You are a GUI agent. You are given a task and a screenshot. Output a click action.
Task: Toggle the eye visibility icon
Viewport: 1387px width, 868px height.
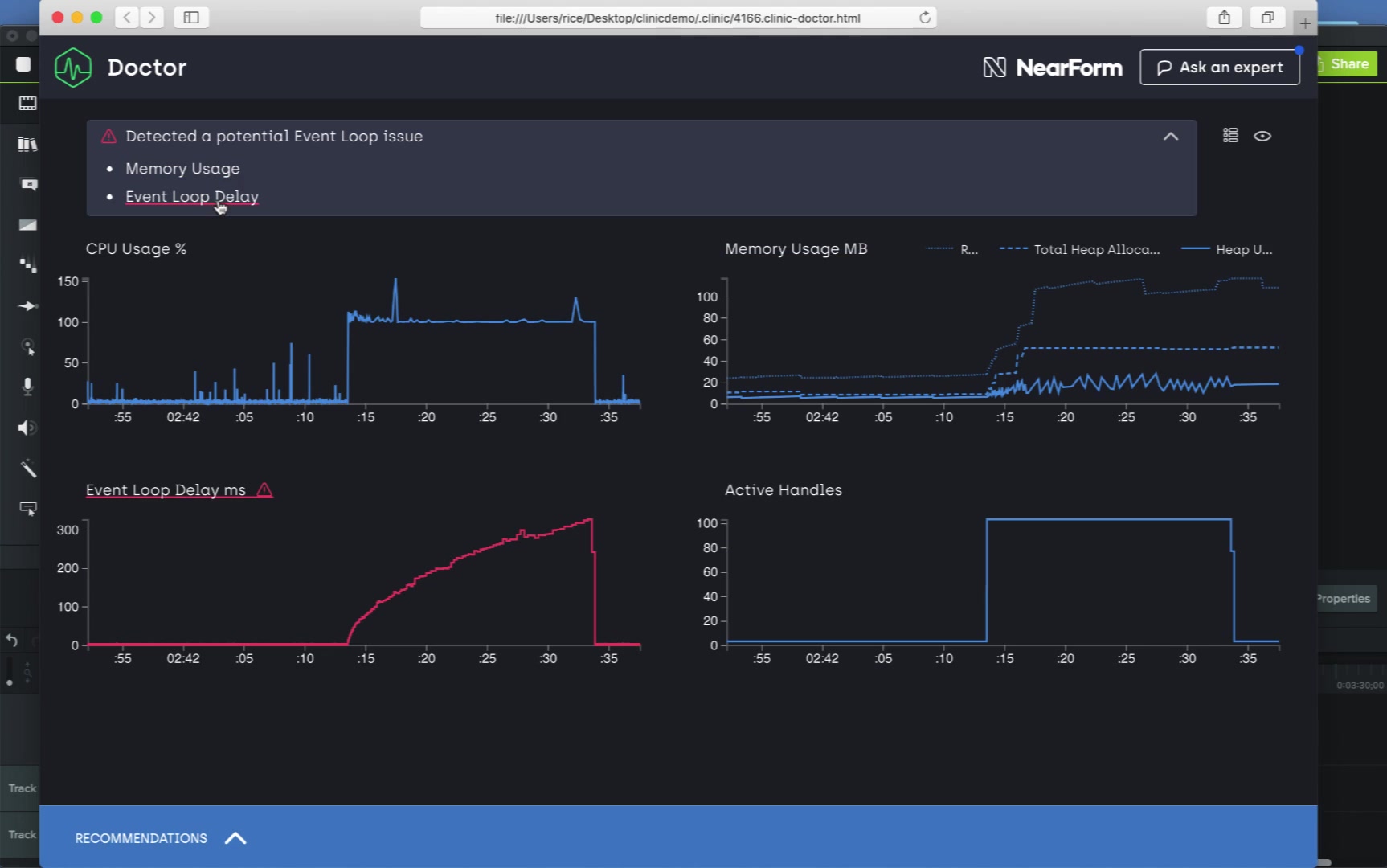tap(1262, 136)
